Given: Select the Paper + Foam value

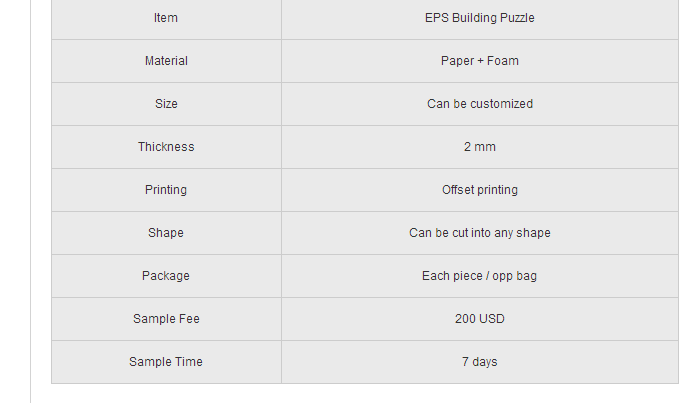Looking at the screenshot, I should point(480,61).
